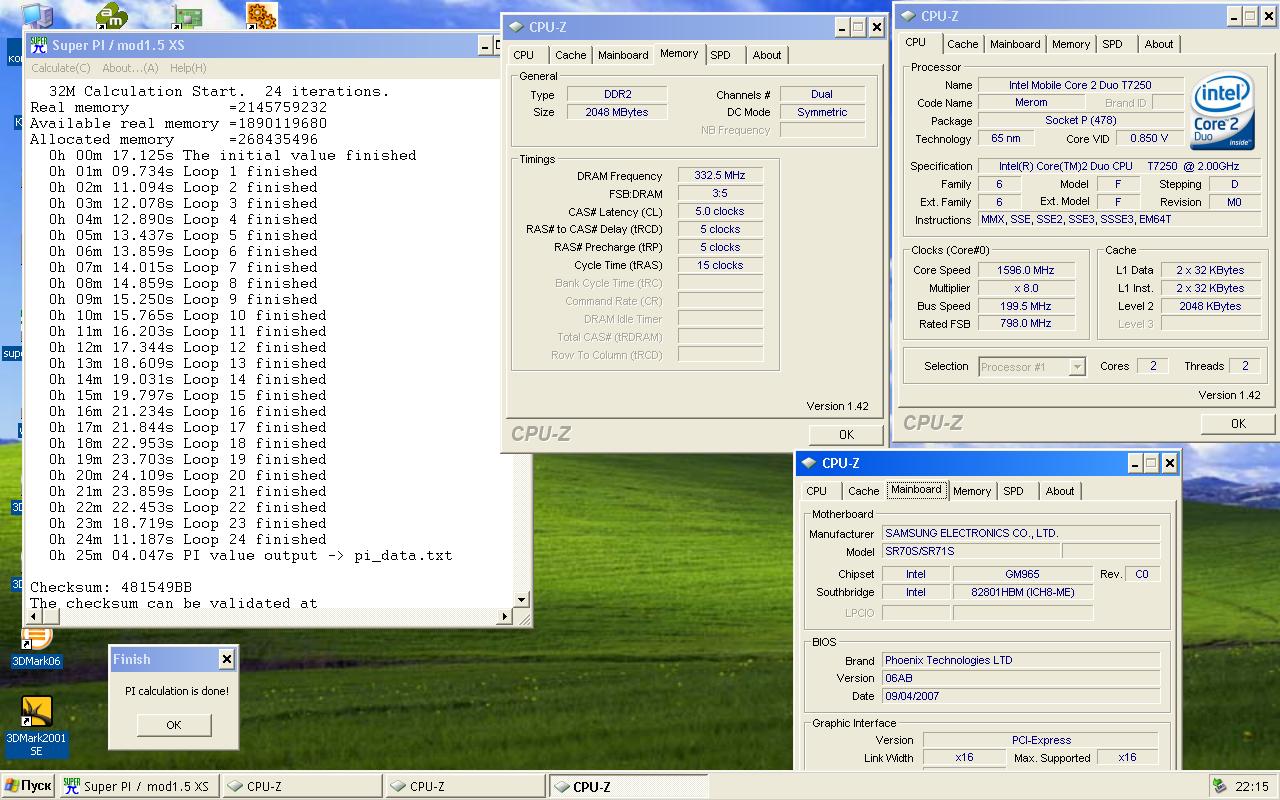The width and height of the screenshot is (1280, 800).
Task: Select the orange gears desktop shortcut
Action: (261, 15)
